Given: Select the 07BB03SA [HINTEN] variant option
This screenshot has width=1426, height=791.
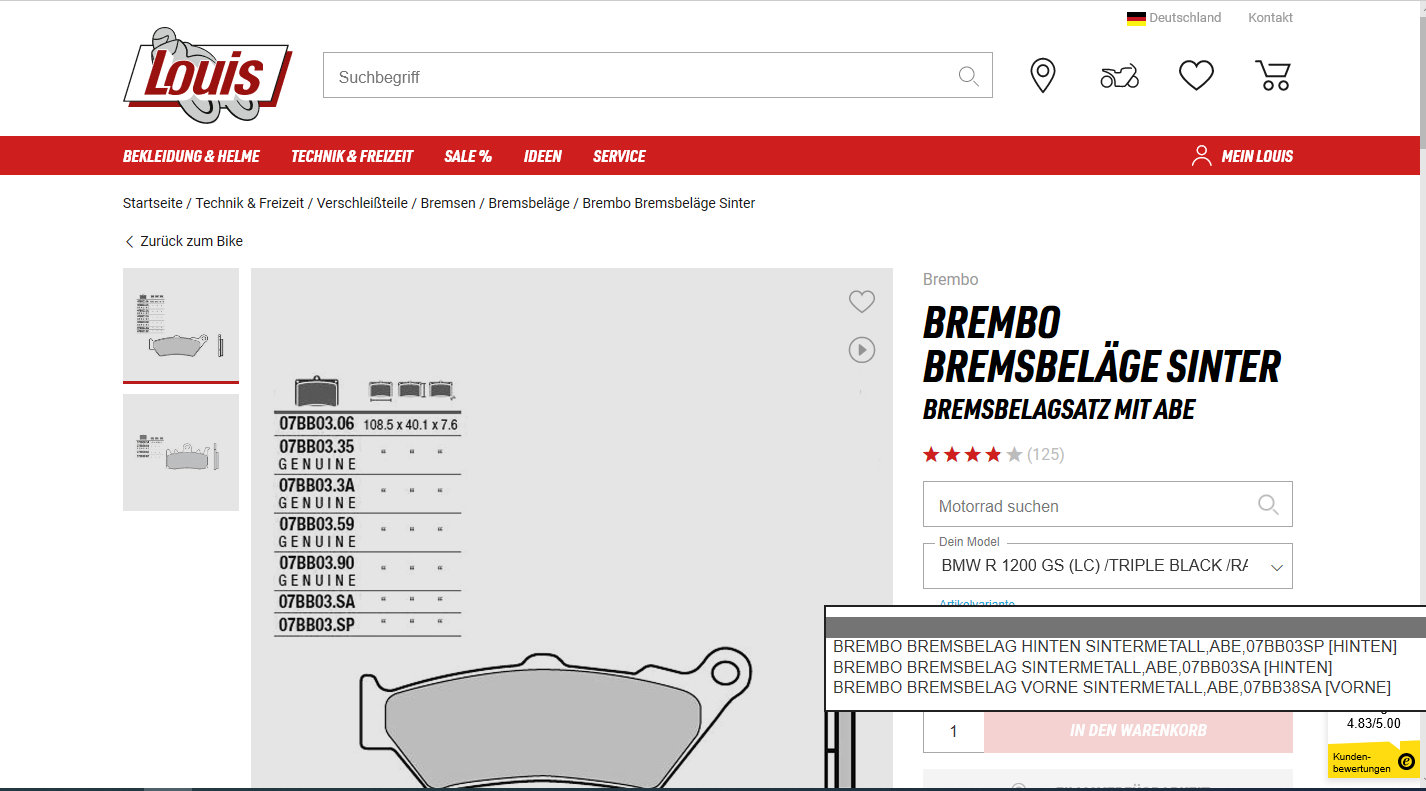Looking at the screenshot, I should (1083, 667).
